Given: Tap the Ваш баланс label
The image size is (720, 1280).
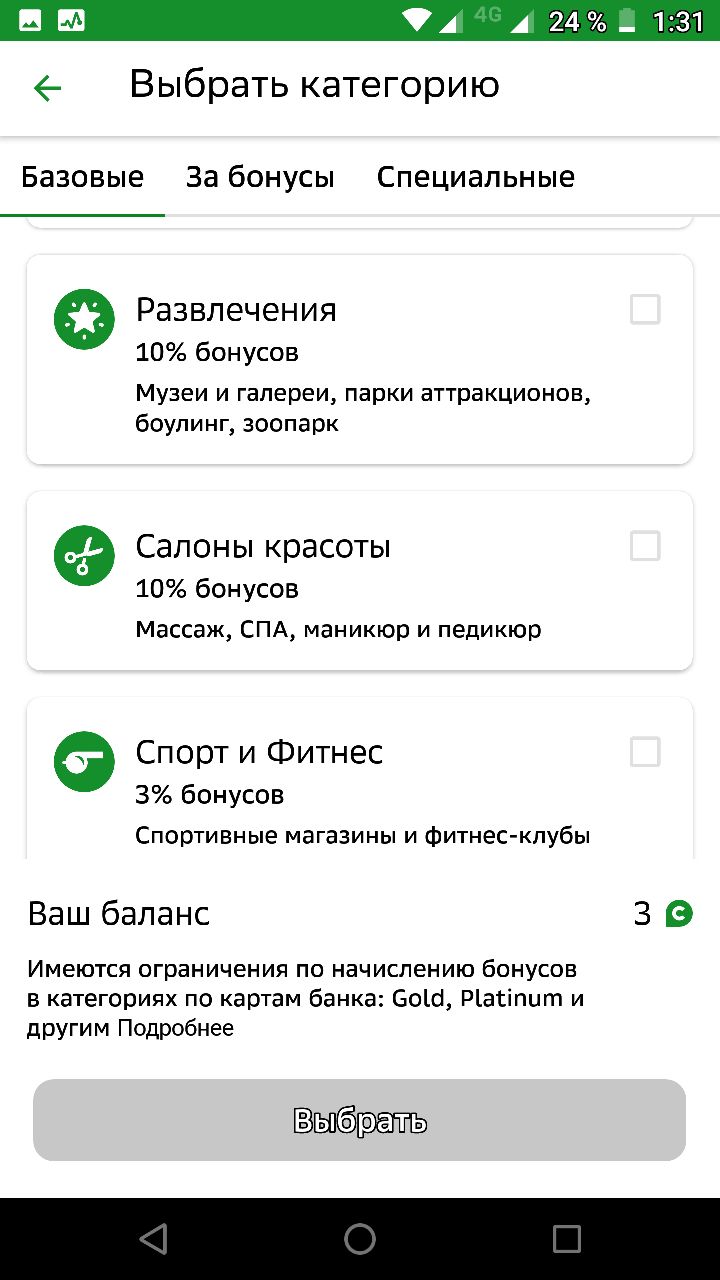Looking at the screenshot, I should click(x=118, y=913).
